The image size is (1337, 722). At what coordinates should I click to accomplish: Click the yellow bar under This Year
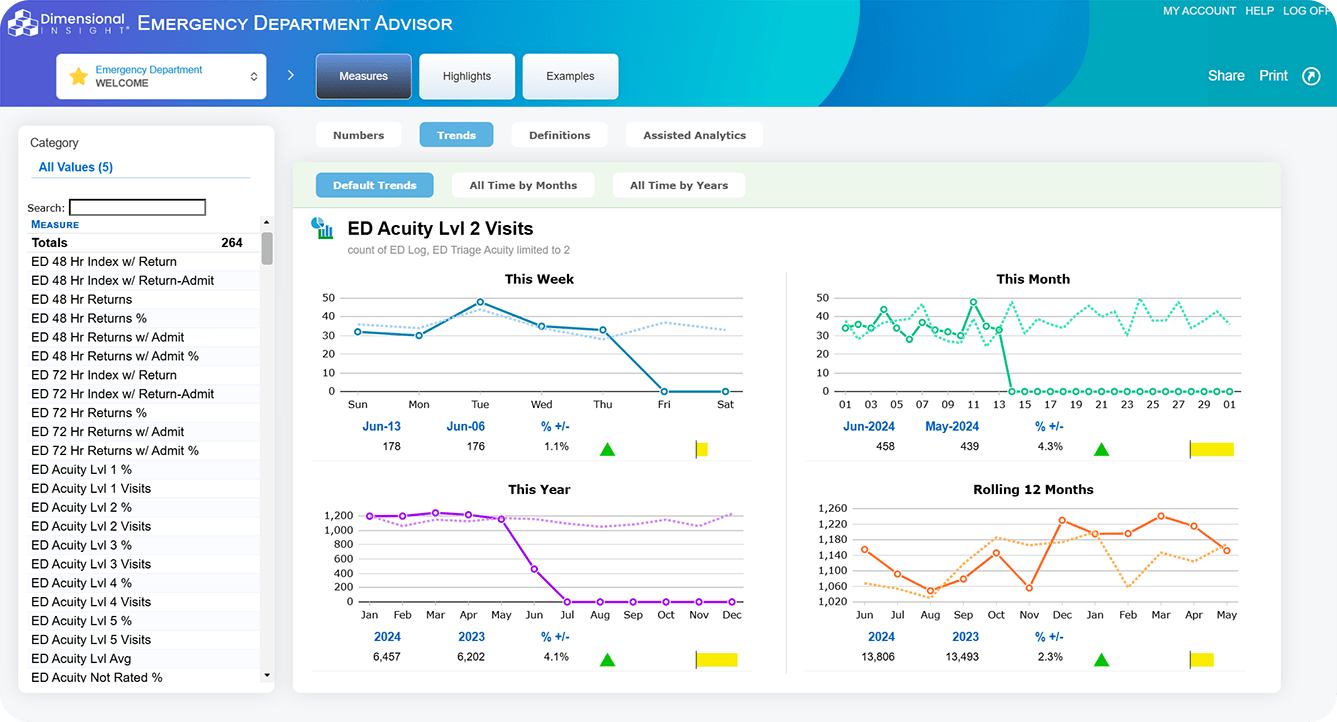716,659
